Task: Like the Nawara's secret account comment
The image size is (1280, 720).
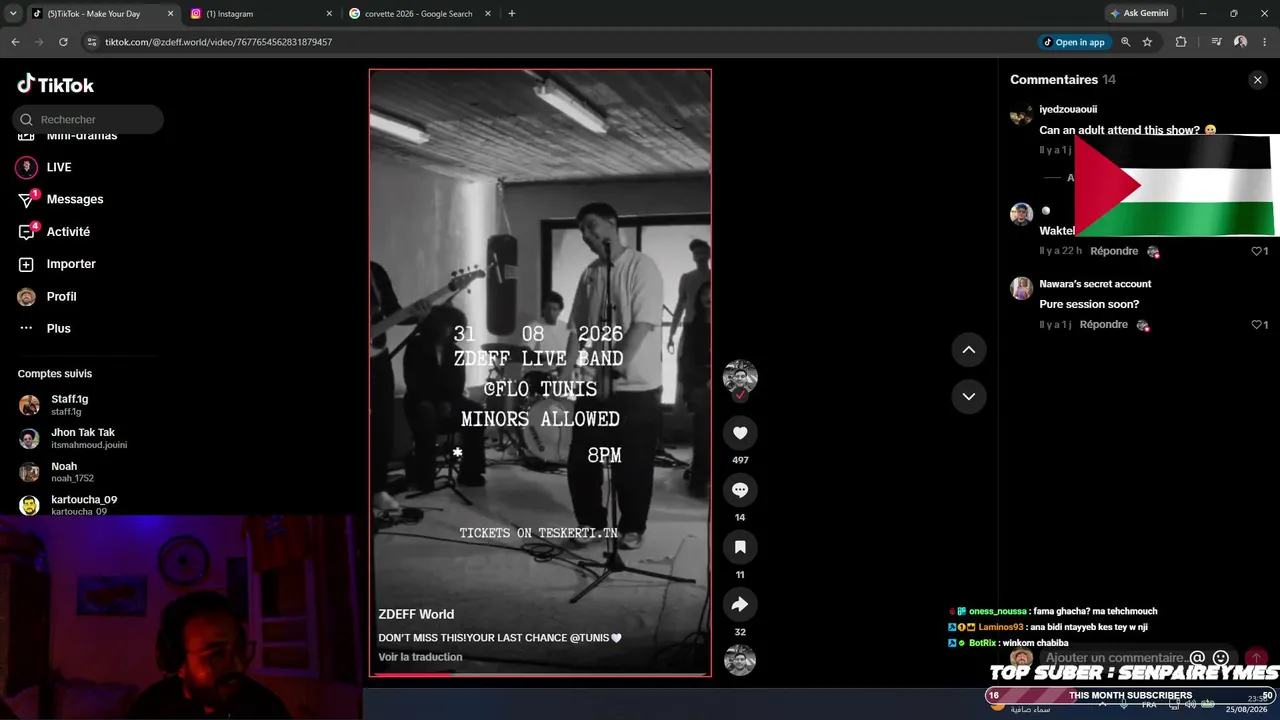Action: click(1257, 324)
